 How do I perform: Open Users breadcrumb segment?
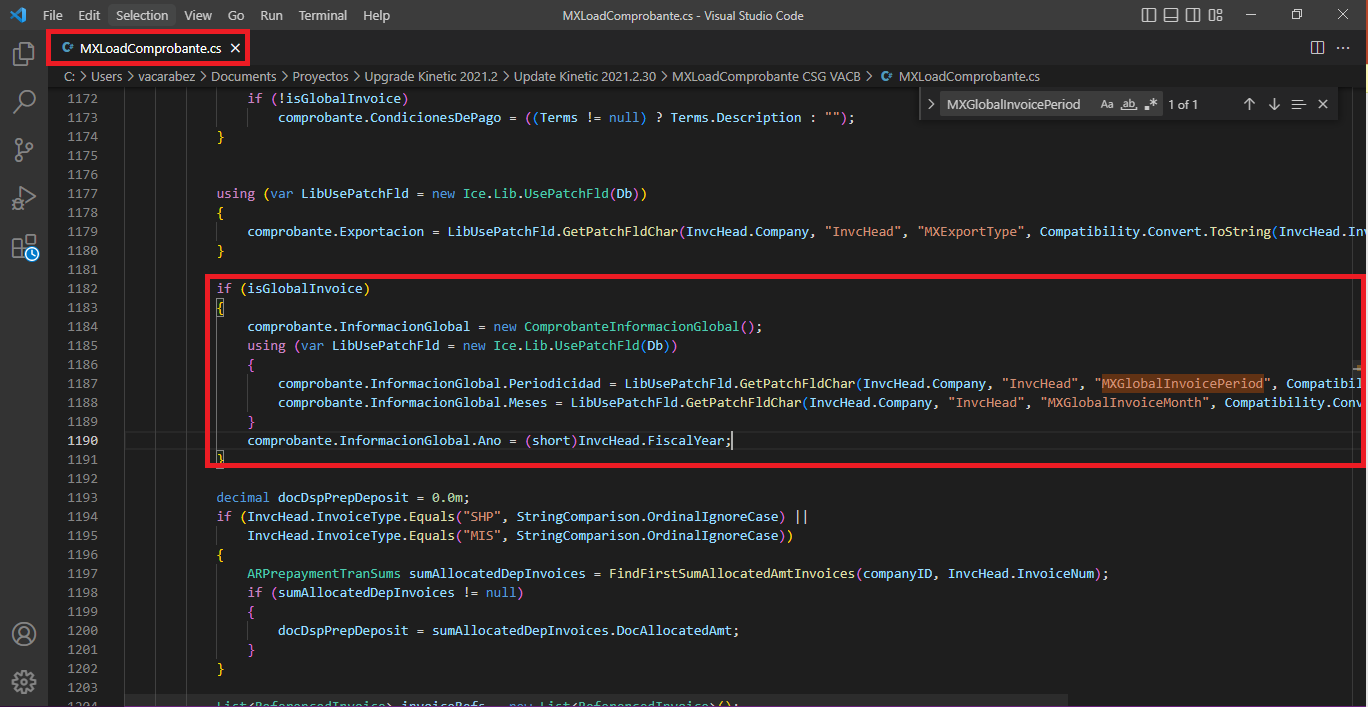coord(106,76)
